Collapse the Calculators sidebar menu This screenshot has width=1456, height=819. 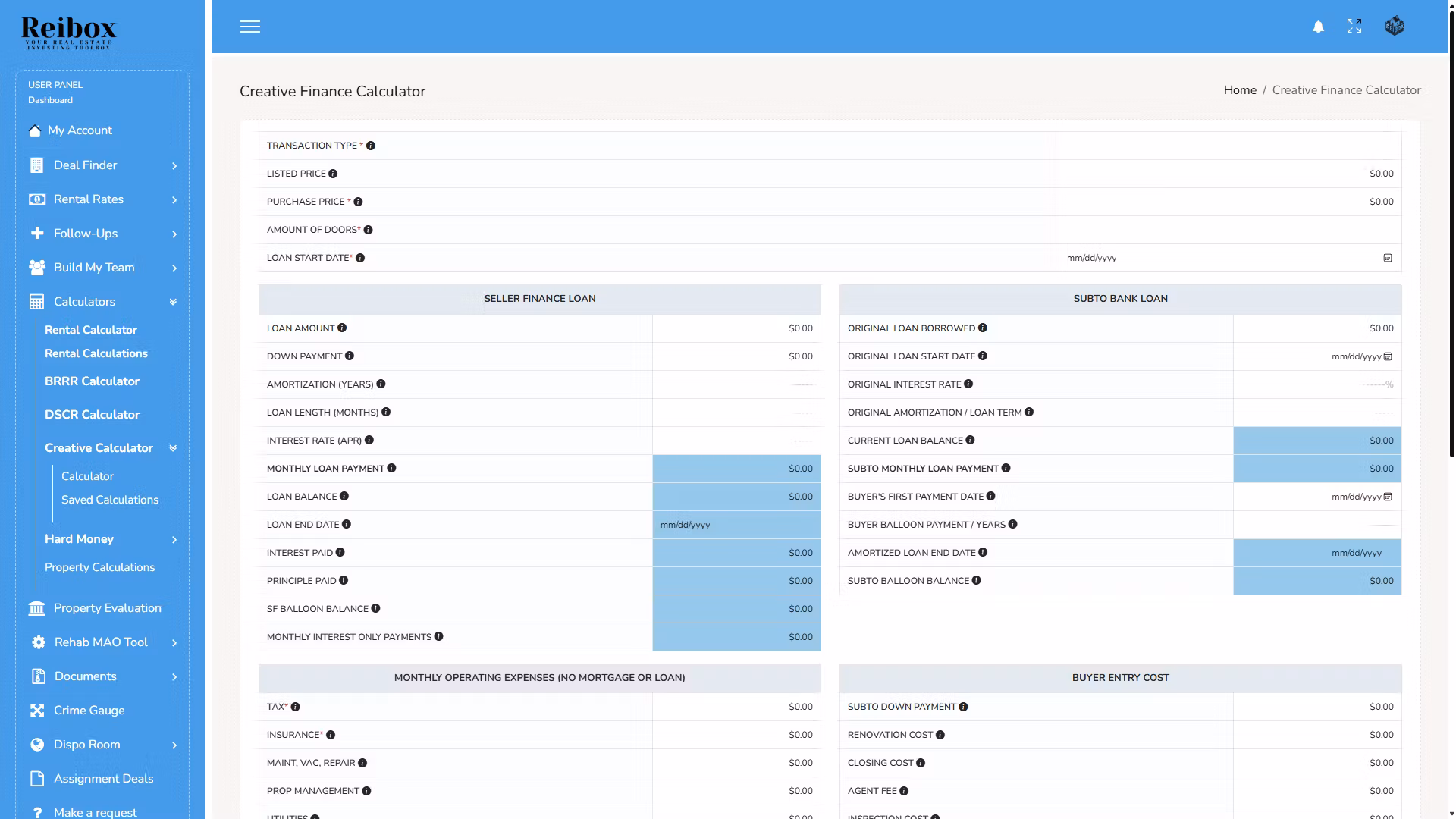tap(173, 302)
